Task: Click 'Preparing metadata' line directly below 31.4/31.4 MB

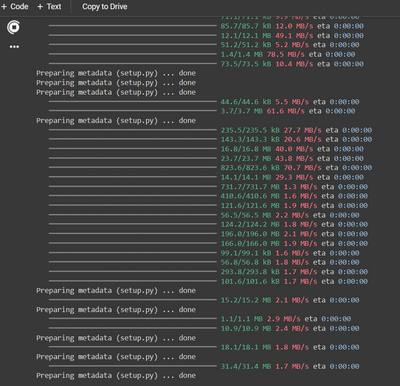Action: point(116,376)
